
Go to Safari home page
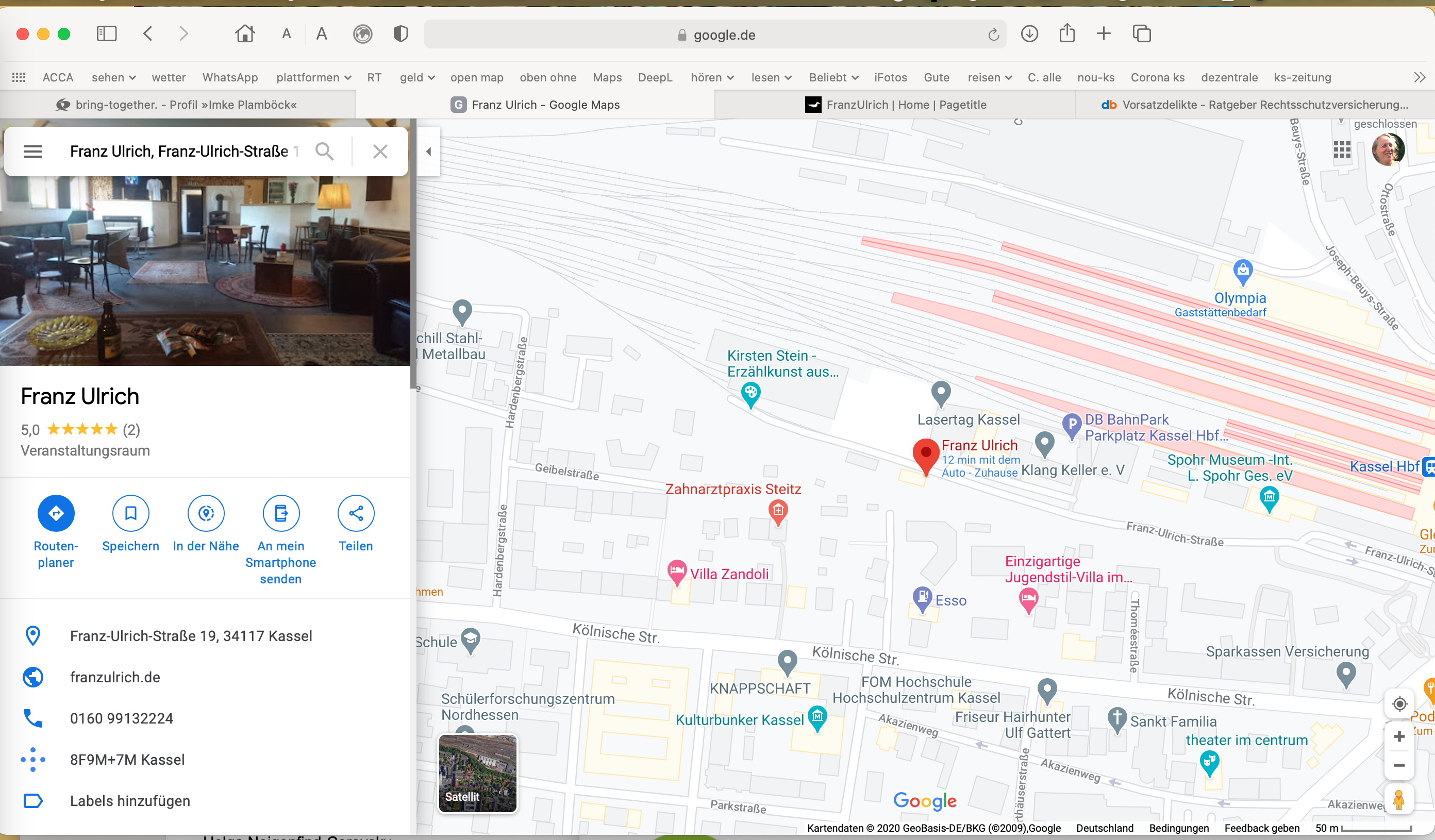(245, 34)
